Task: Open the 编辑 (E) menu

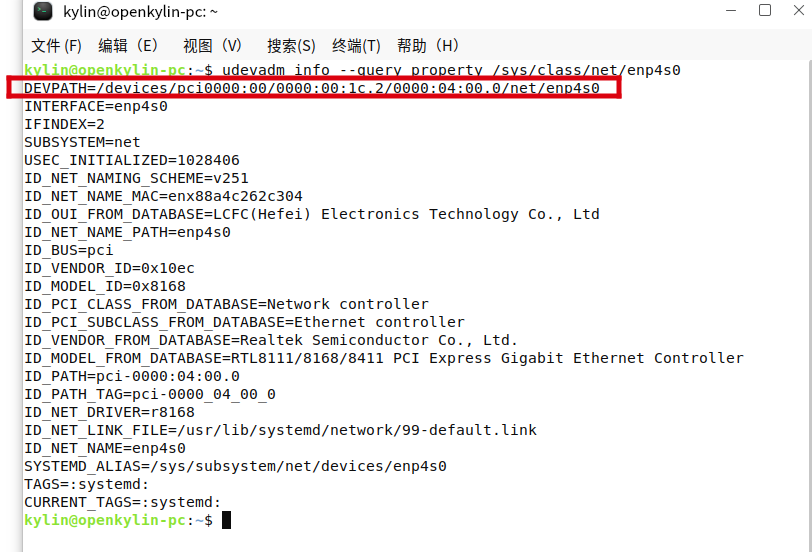Action: click(x=128, y=46)
